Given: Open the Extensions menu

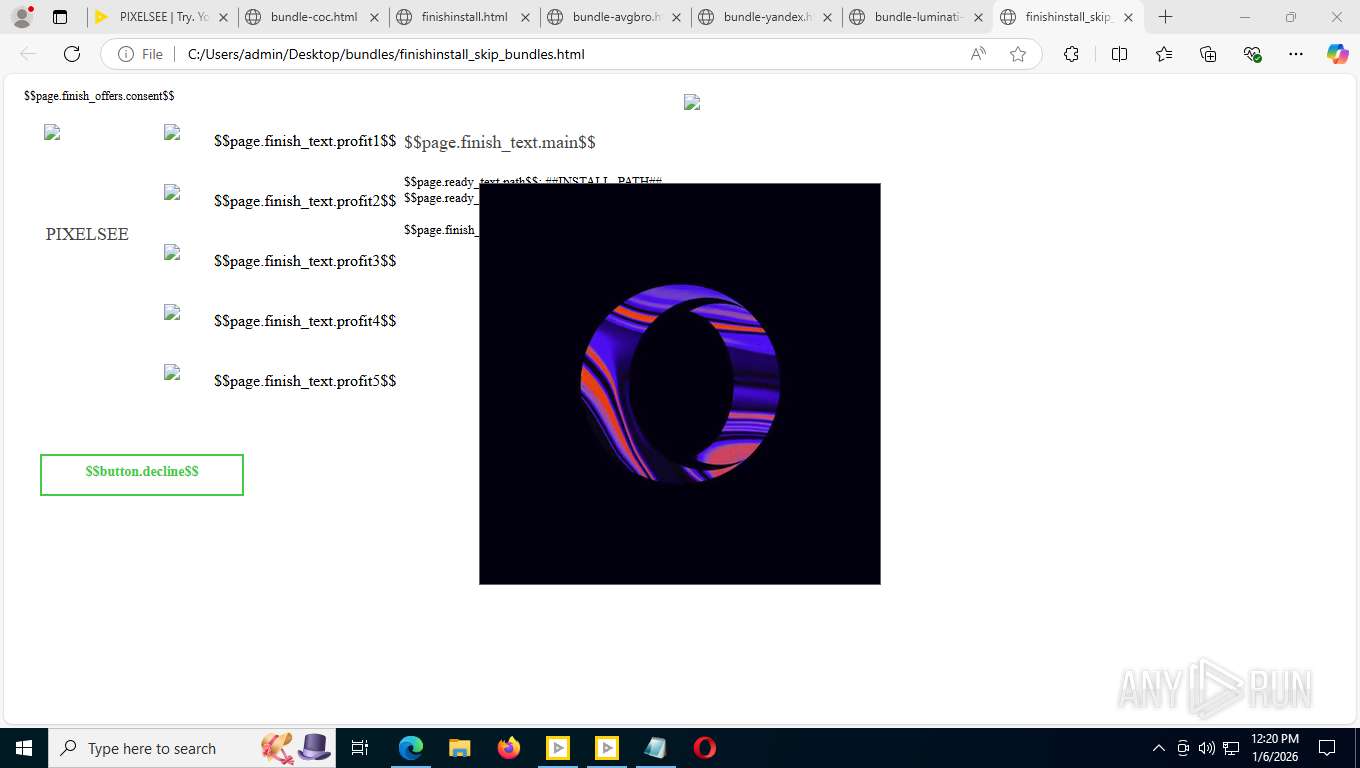Looking at the screenshot, I should click(x=1071, y=54).
